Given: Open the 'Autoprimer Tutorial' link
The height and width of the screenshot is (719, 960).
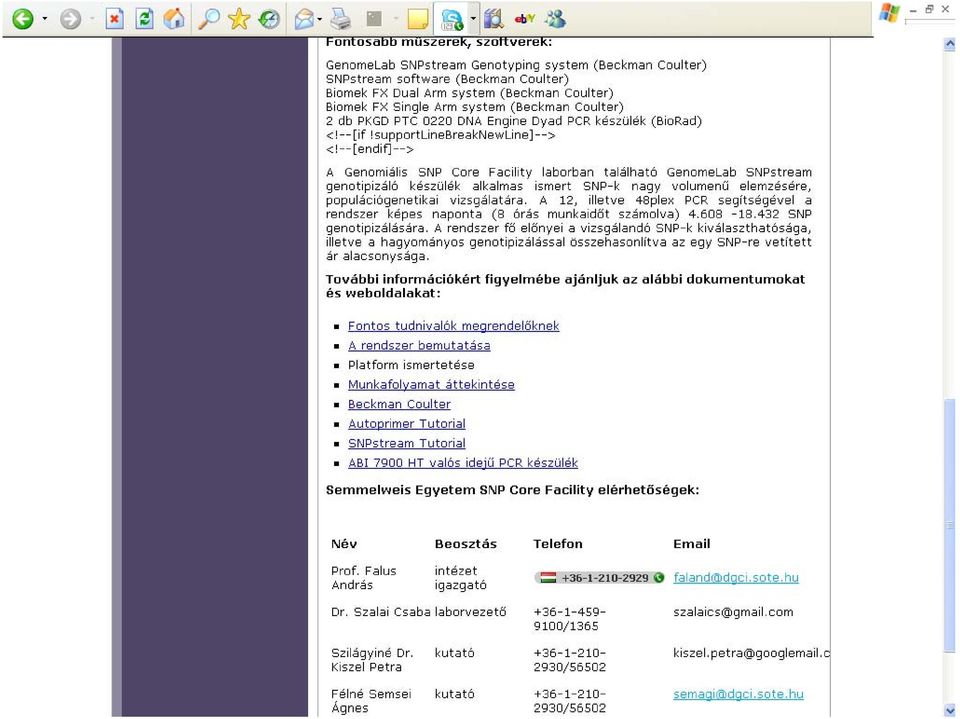Looking at the screenshot, I should 407,424.
